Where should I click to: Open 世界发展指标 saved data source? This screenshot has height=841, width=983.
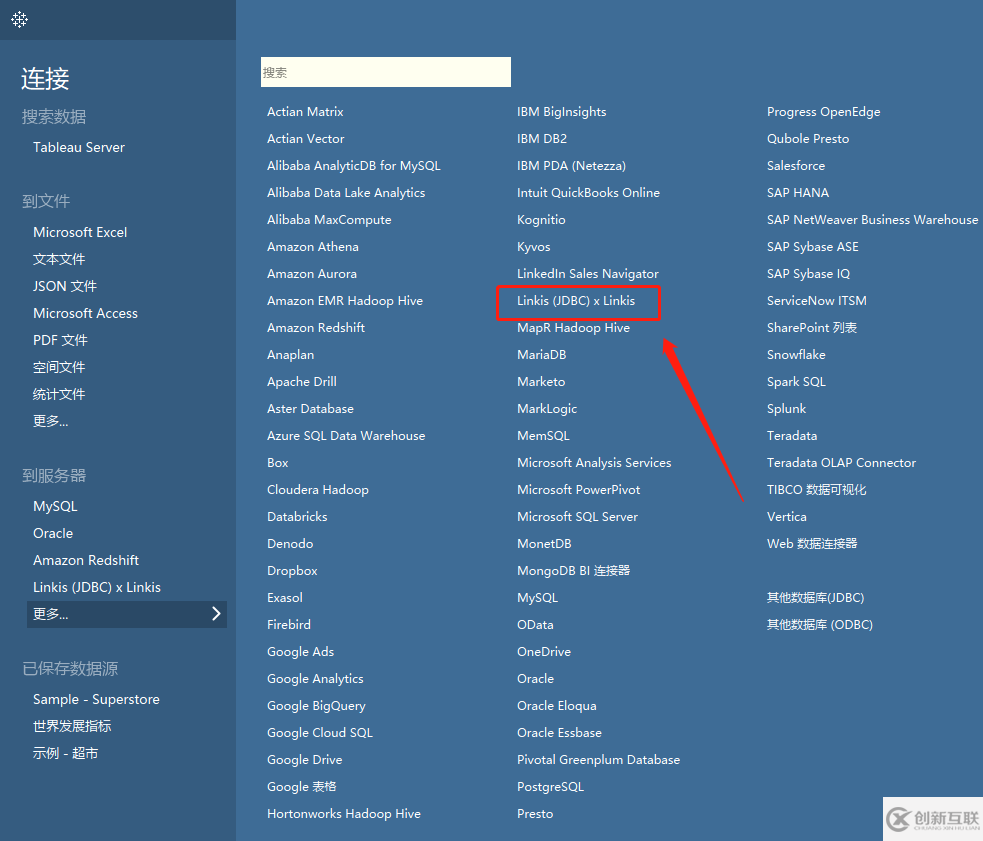point(72,727)
